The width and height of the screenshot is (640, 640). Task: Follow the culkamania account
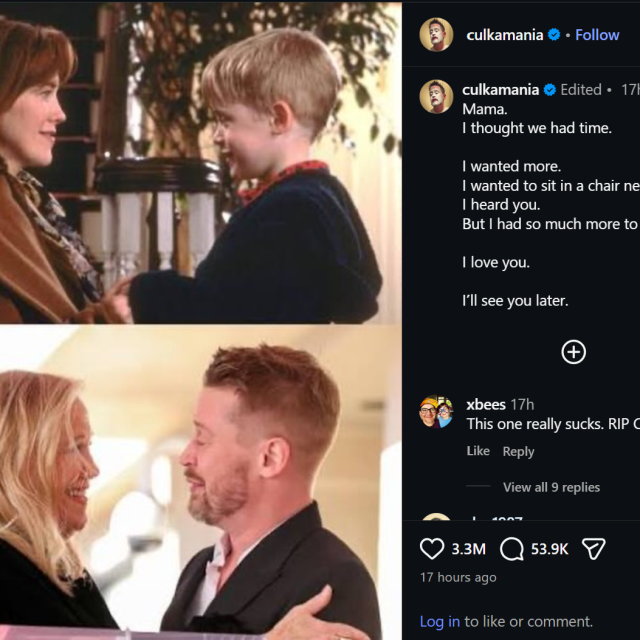click(x=597, y=35)
